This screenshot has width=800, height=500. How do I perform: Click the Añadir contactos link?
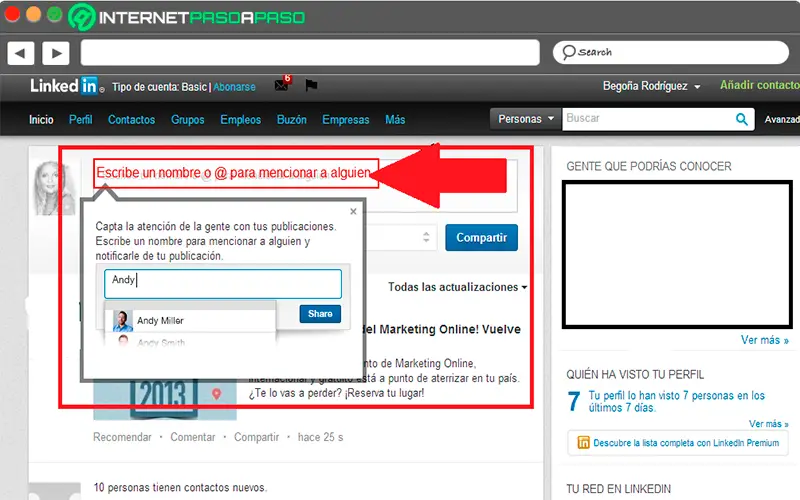(x=760, y=85)
